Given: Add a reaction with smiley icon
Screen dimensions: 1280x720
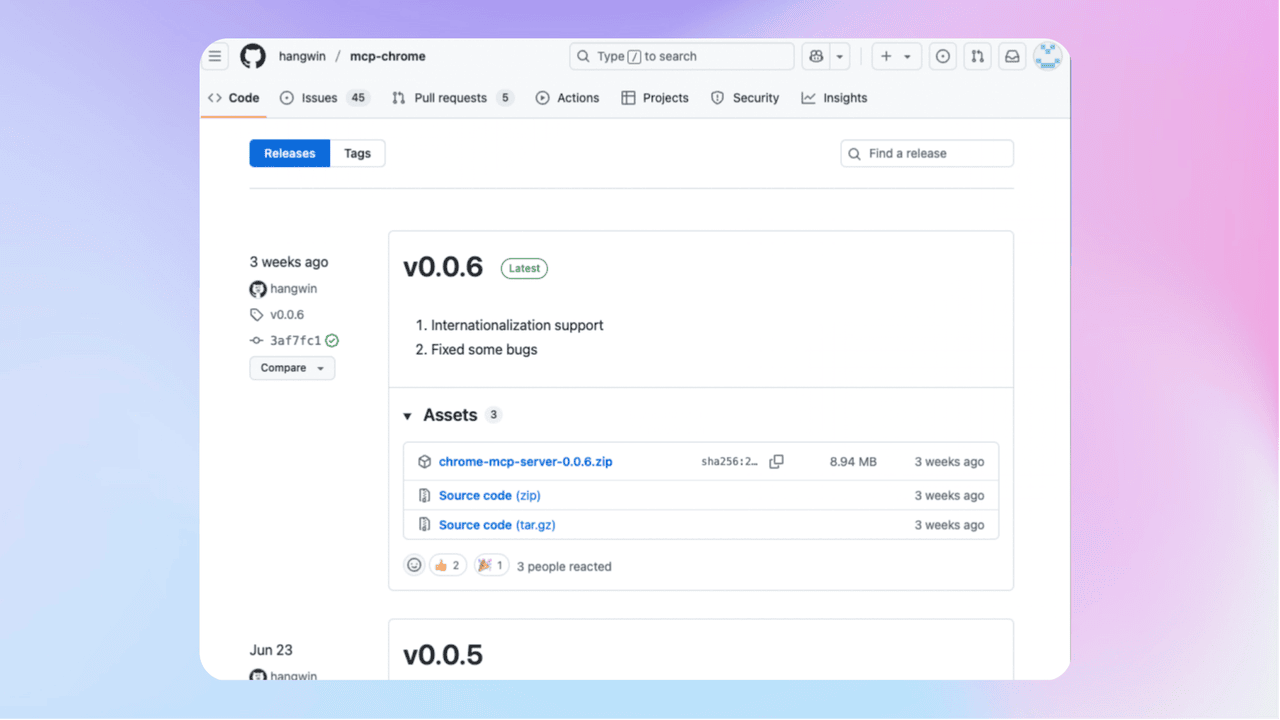Looking at the screenshot, I should (414, 566).
